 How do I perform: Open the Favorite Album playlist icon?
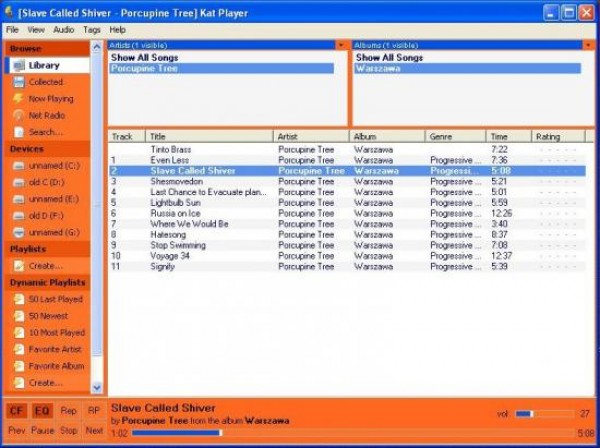pos(19,366)
